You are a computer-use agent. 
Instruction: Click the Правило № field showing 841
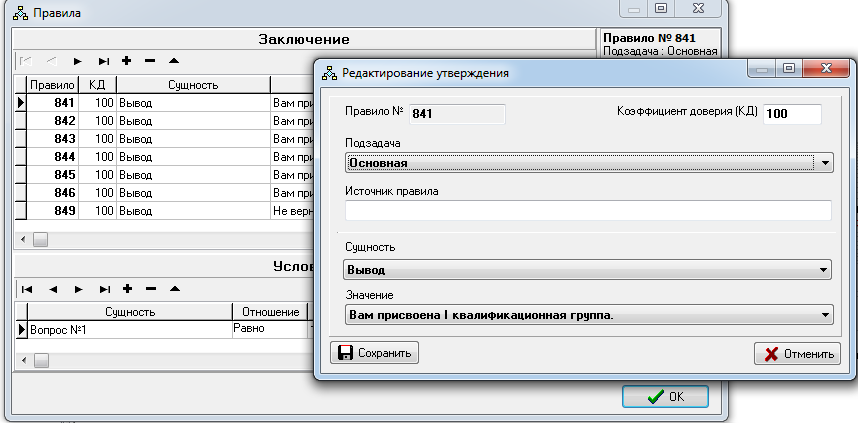(457, 114)
